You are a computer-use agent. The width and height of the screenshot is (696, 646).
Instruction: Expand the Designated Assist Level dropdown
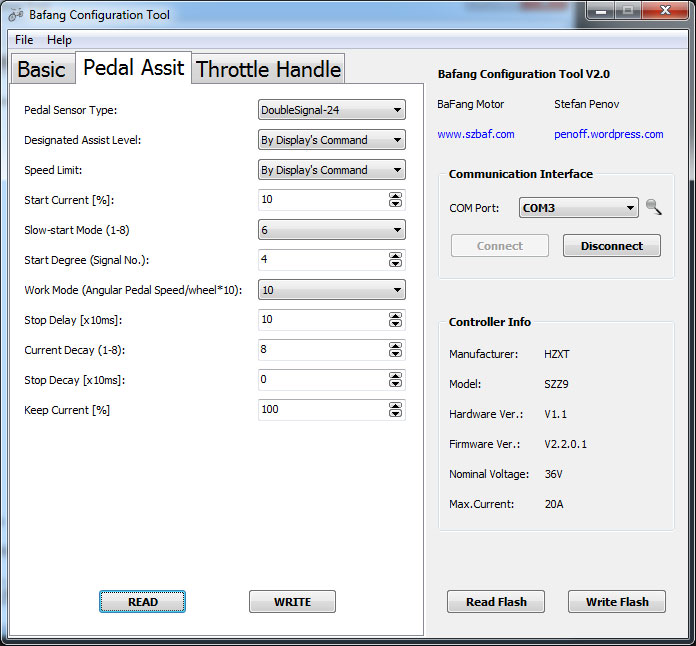click(331, 140)
